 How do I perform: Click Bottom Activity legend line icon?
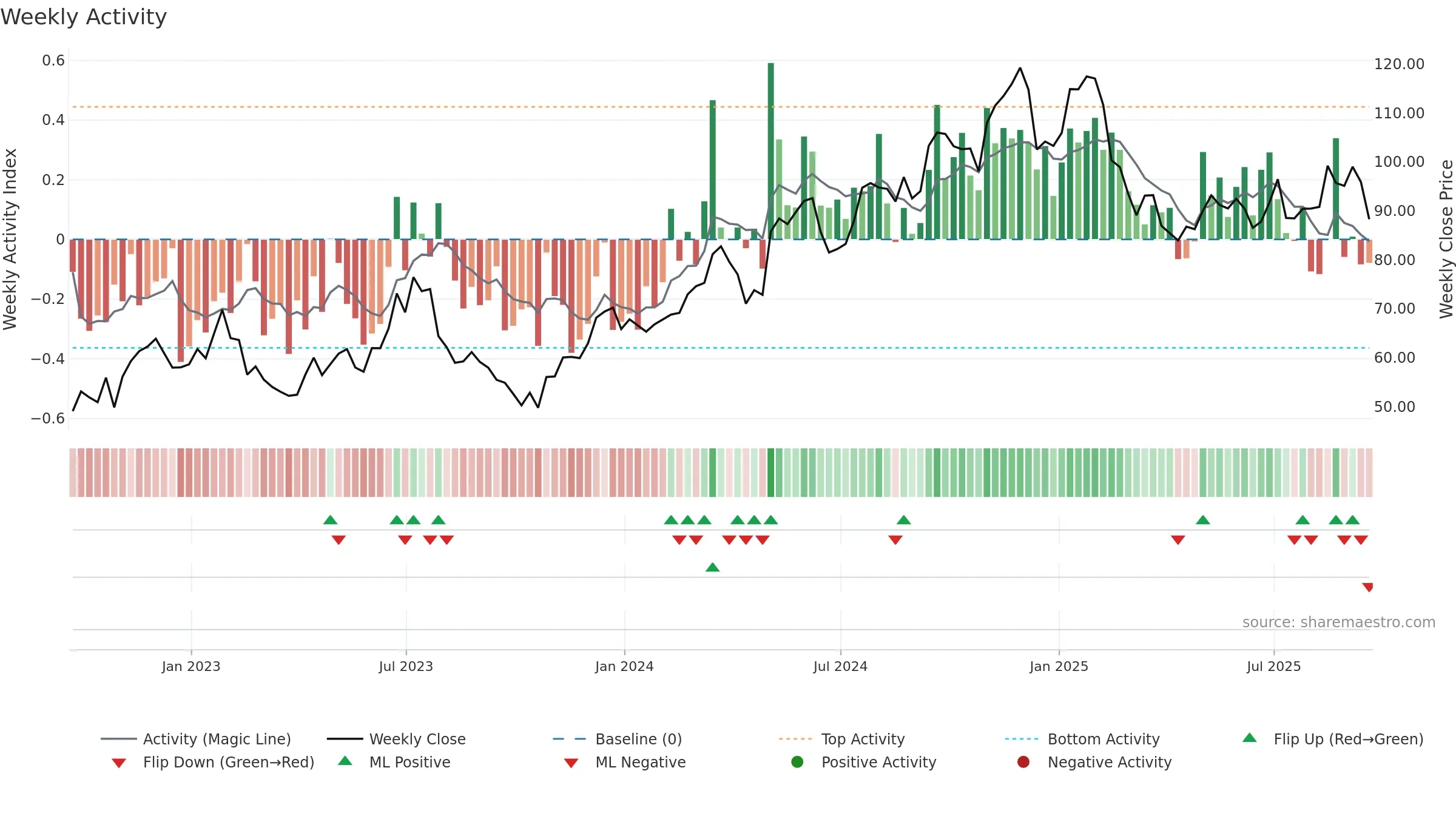[x=1021, y=739]
